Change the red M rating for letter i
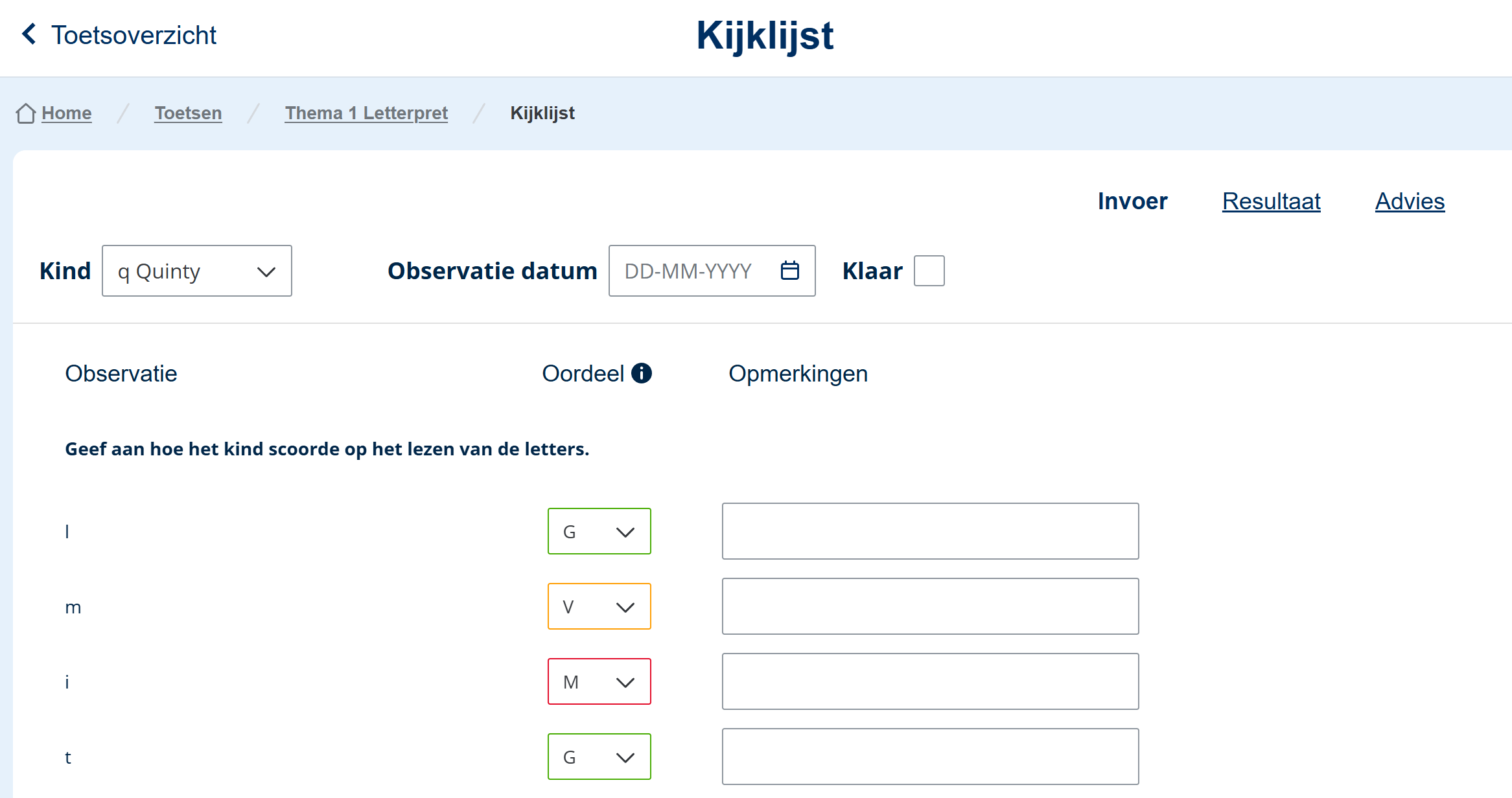This screenshot has width=1512, height=798. [599, 682]
